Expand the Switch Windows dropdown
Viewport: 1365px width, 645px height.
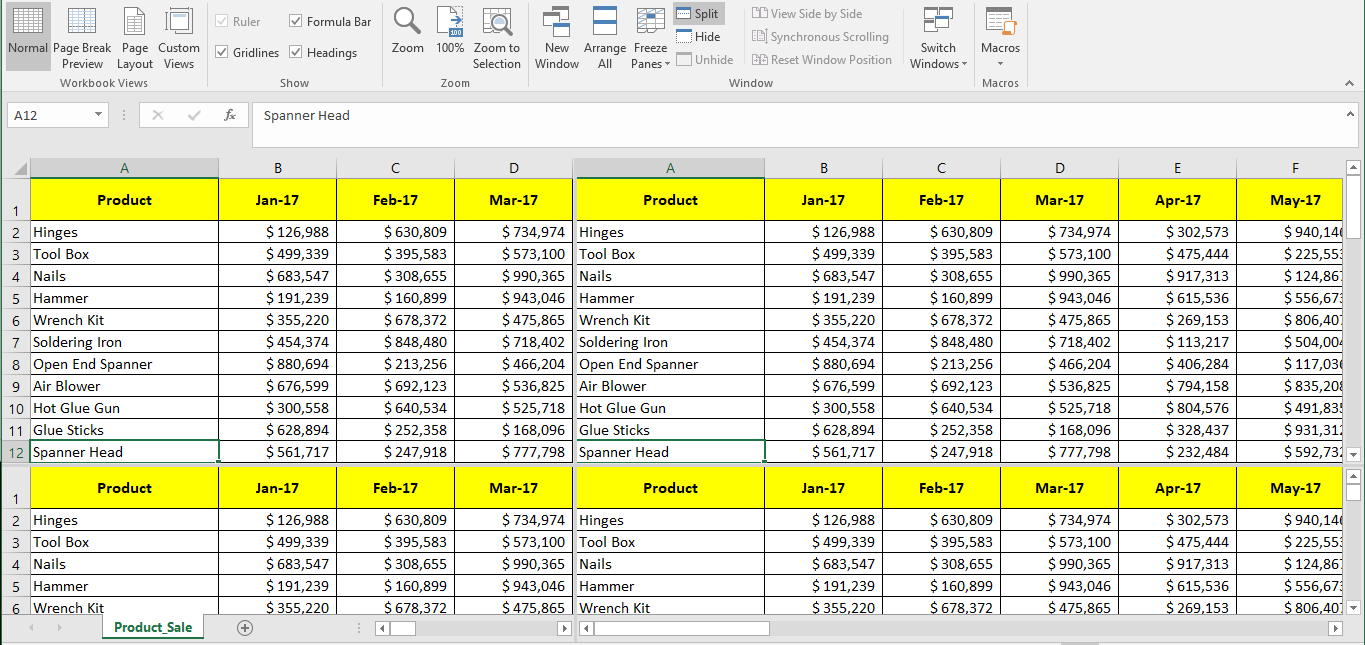click(938, 40)
